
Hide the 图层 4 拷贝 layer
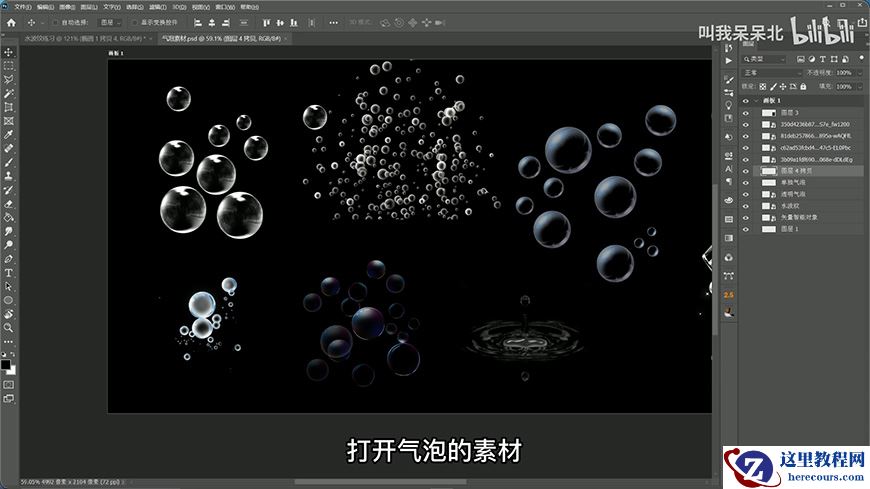pos(746,171)
